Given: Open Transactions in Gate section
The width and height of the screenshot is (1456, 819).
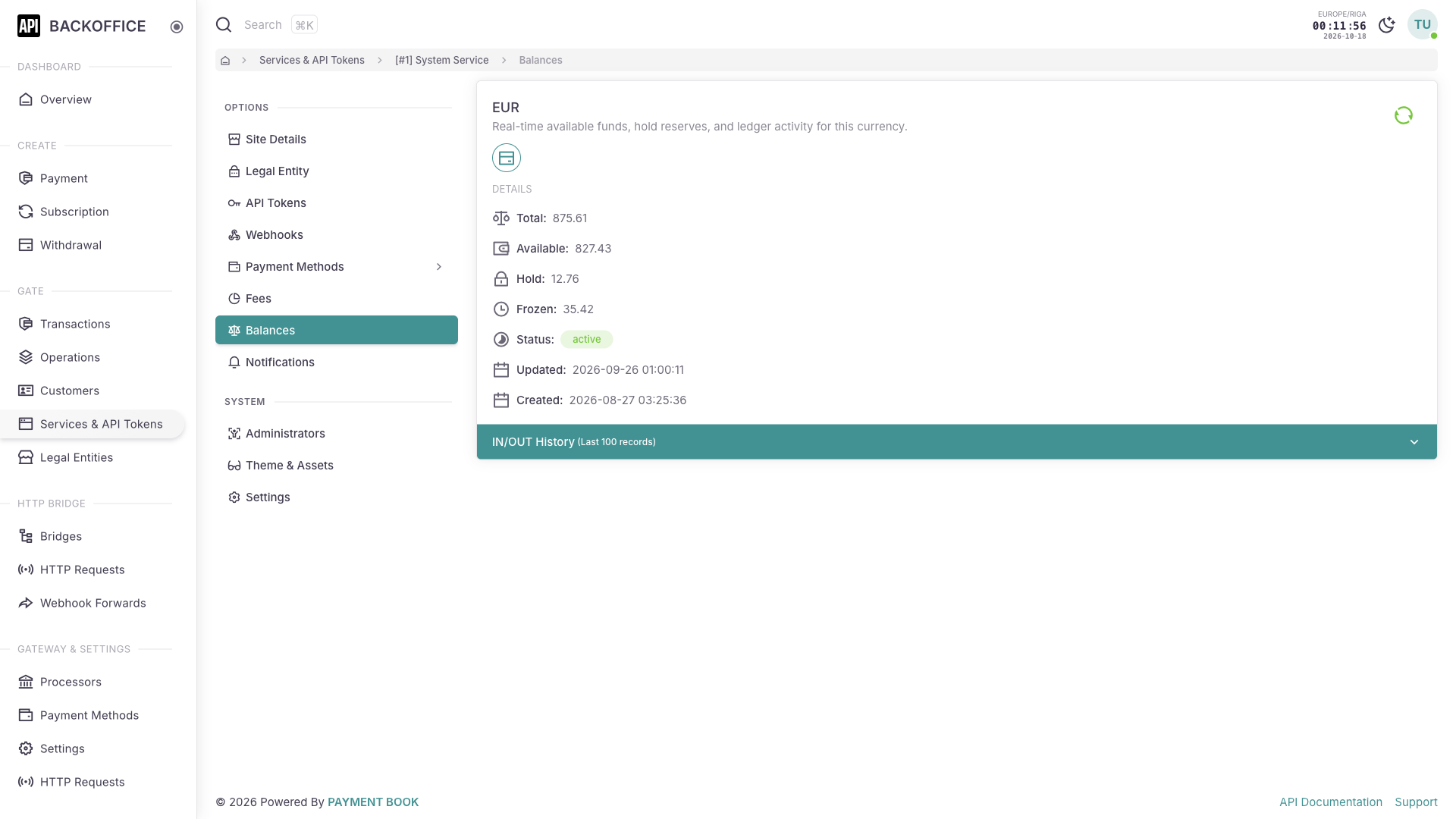Looking at the screenshot, I should (93, 324).
